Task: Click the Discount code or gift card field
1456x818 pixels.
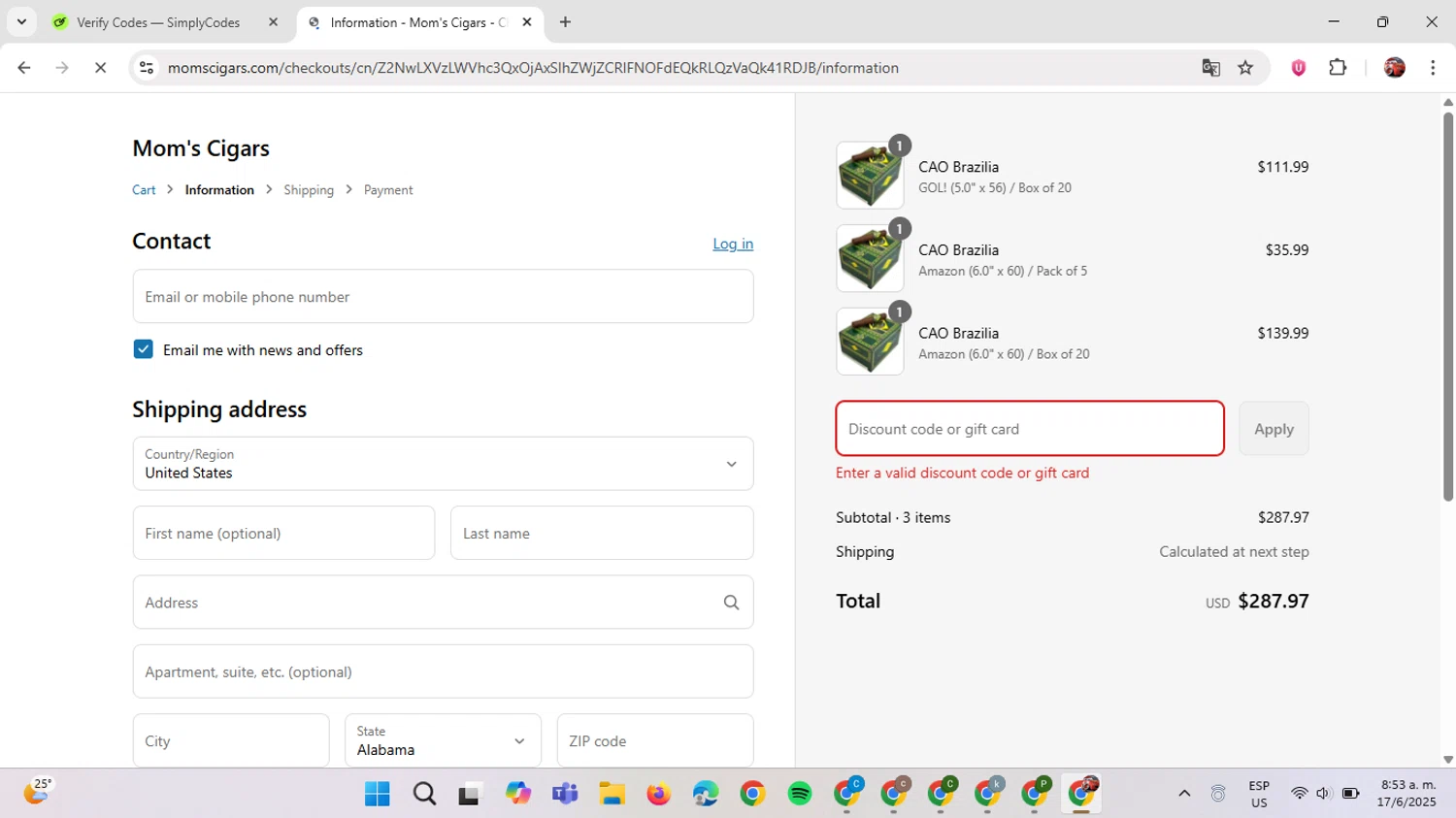Action: (x=1030, y=428)
